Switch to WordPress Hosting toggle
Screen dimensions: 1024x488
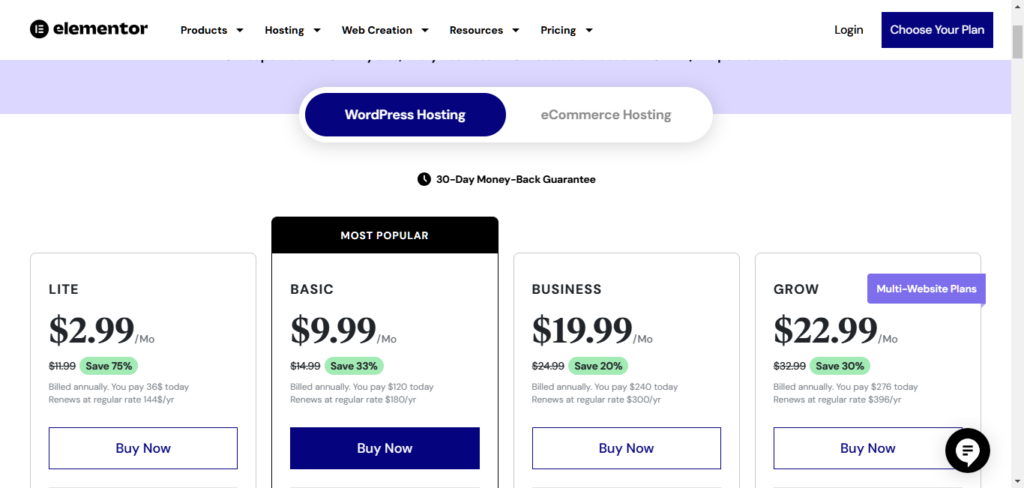tap(405, 115)
